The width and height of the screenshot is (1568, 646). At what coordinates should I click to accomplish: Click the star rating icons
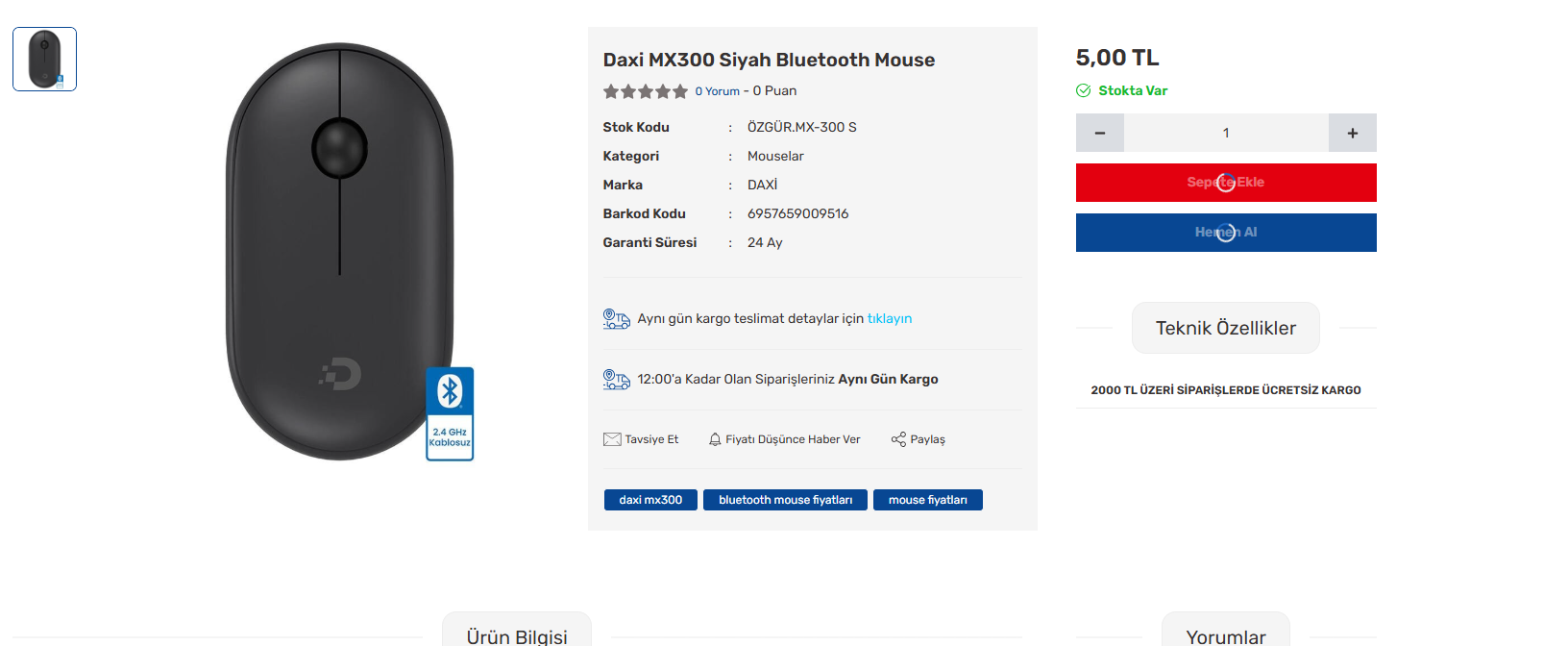(645, 91)
